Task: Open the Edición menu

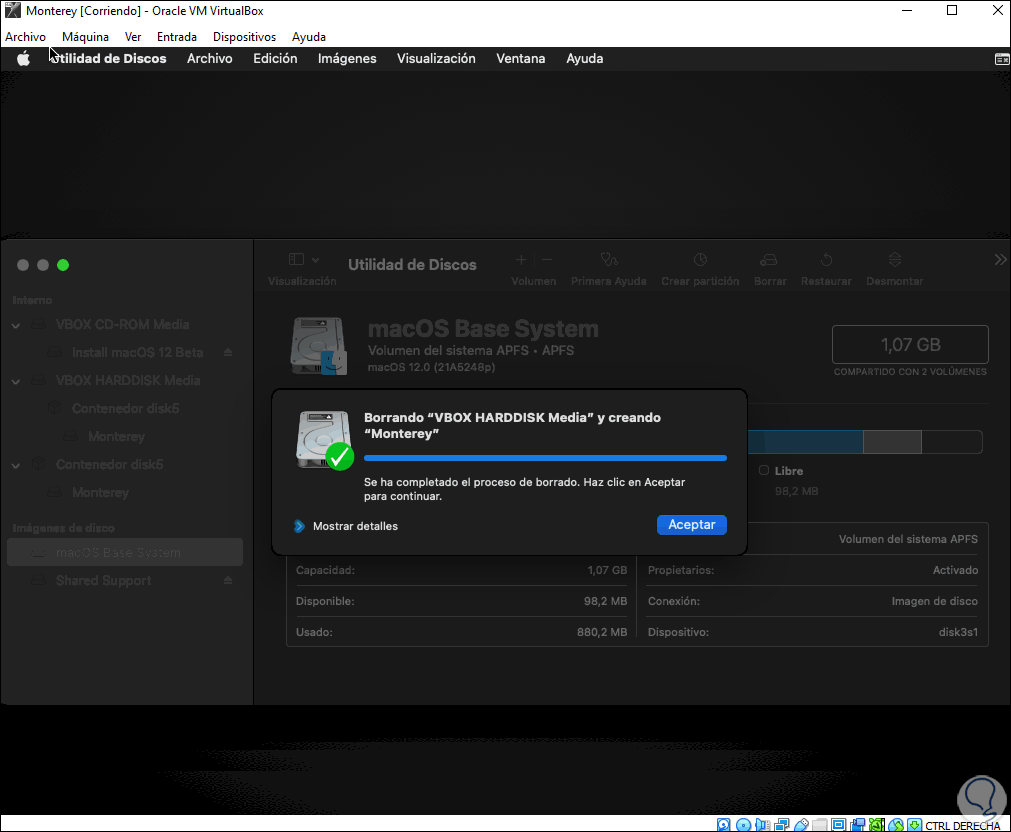Action: (x=275, y=59)
